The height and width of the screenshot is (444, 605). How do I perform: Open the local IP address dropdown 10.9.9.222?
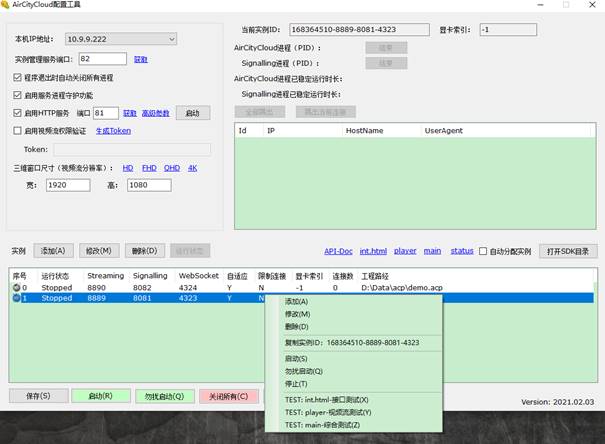[121, 39]
